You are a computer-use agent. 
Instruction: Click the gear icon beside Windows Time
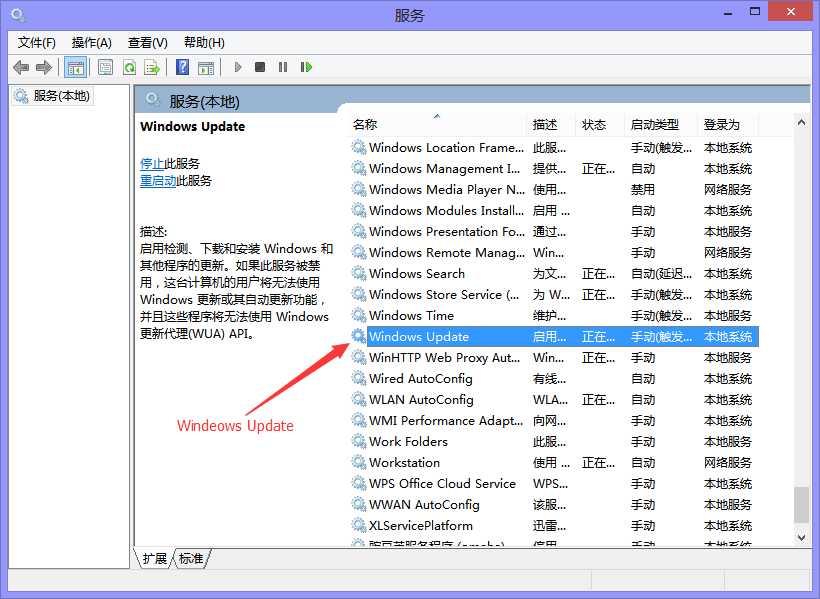click(358, 315)
